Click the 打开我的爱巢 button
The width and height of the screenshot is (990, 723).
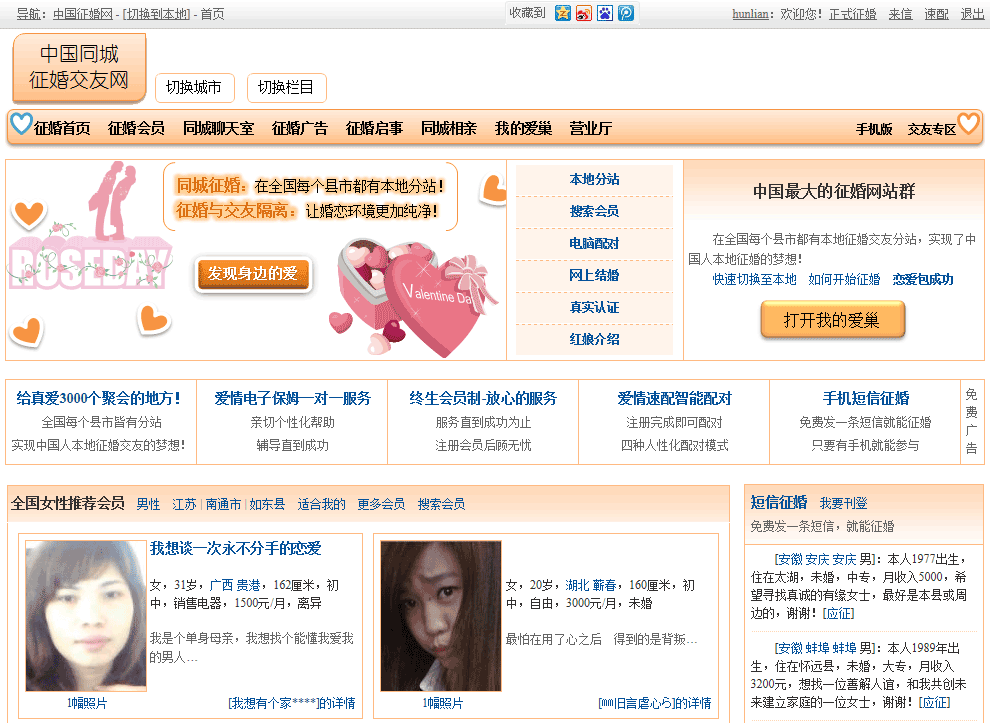coord(832,320)
